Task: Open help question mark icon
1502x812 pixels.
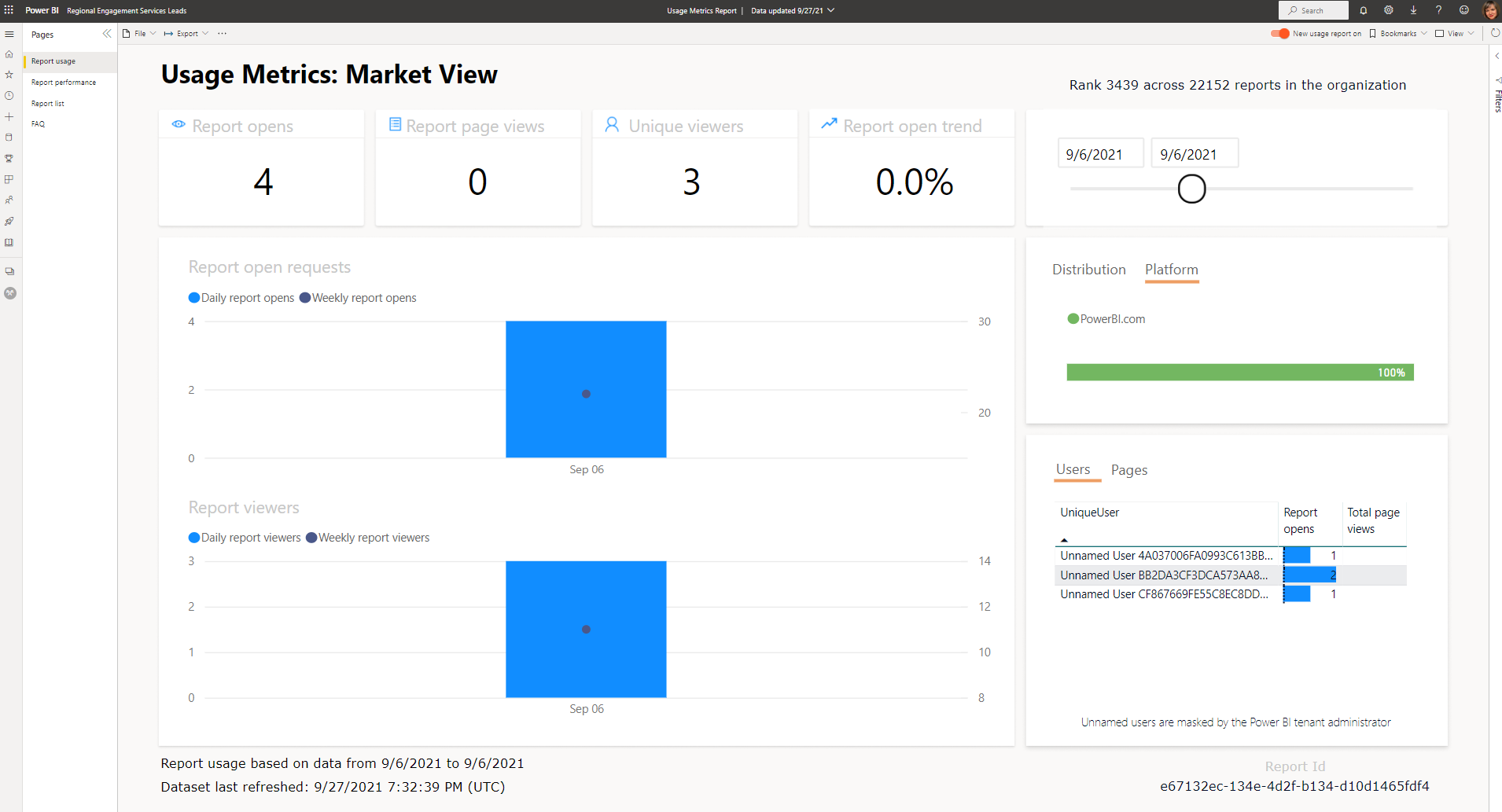Action: click(x=1438, y=10)
